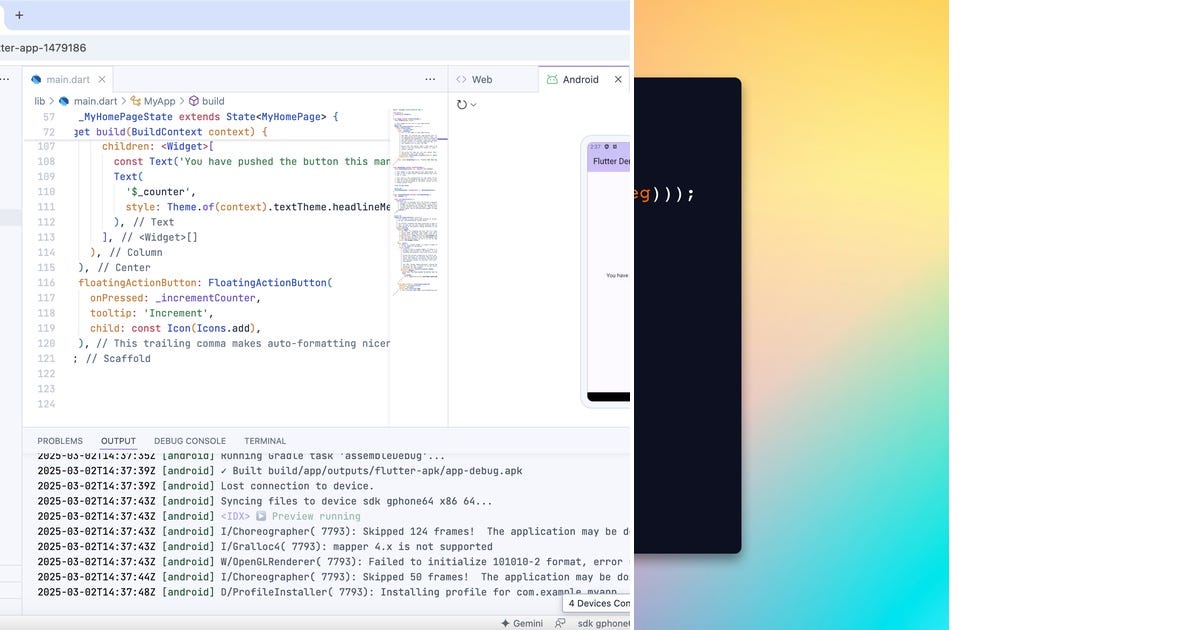Viewport: 1200px width, 630px height.
Task: Click the 'Lost connection to device.' log line
Action: pyautogui.click(x=297, y=486)
